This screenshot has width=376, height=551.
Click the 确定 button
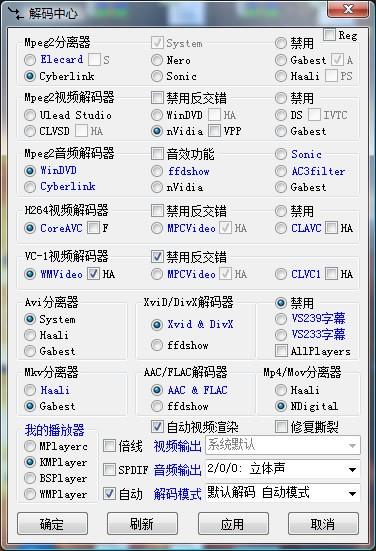pyautogui.click(x=52, y=524)
